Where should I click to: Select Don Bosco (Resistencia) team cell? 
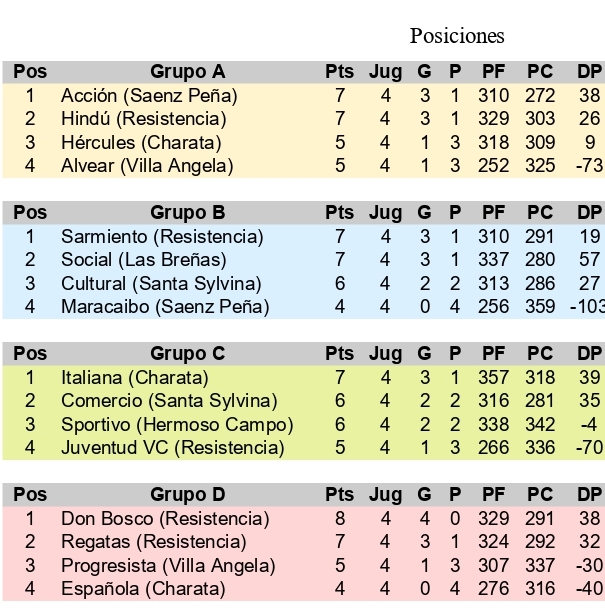pos(165,519)
